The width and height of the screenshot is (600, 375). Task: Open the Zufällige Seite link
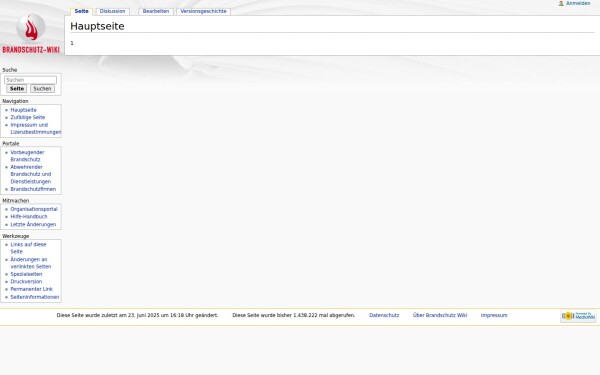coord(28,117)
